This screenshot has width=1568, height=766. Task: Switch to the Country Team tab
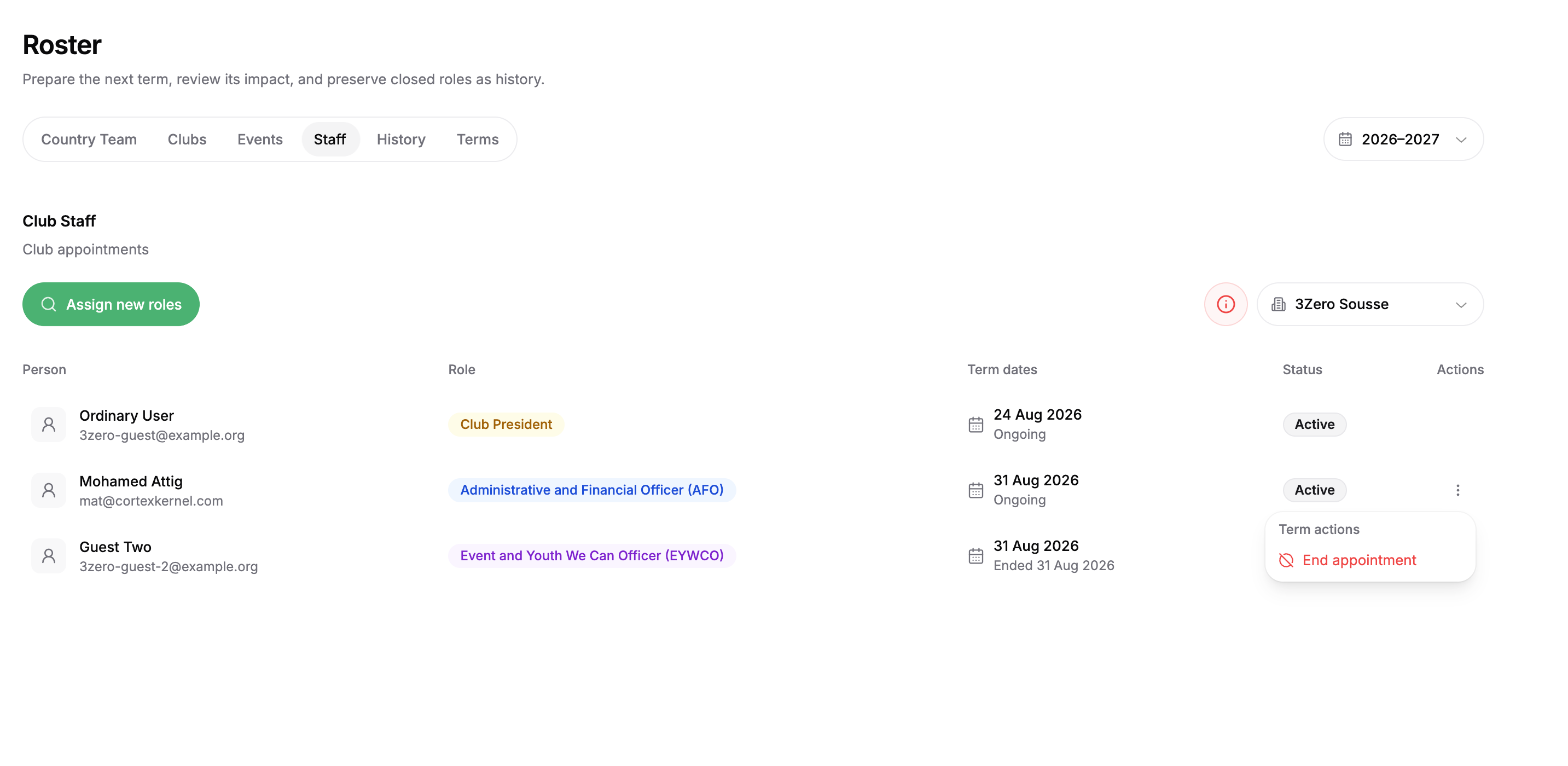point(89,140)
